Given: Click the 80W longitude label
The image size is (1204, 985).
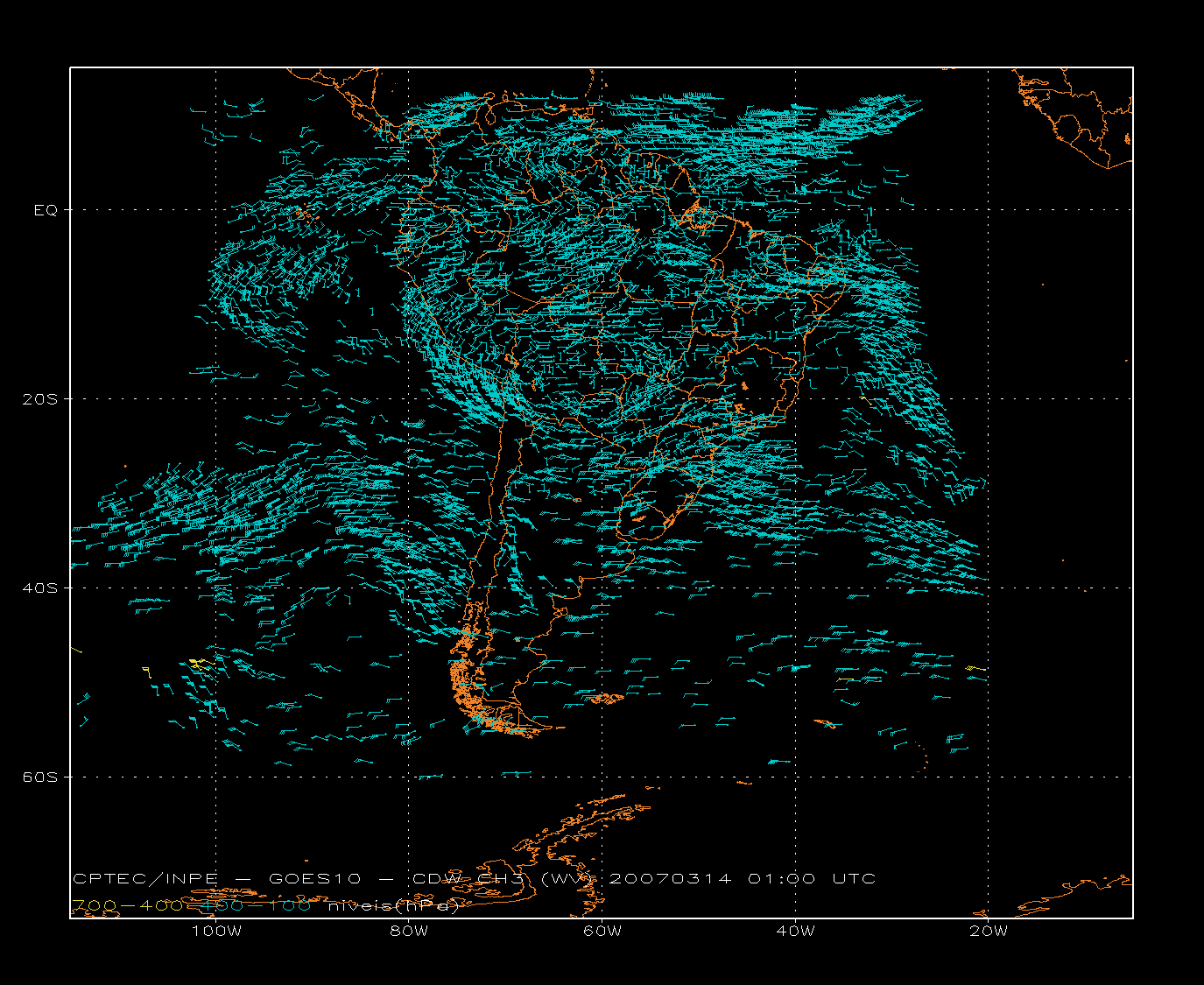Looking at the screenshot, I should [x=409, y=931].
